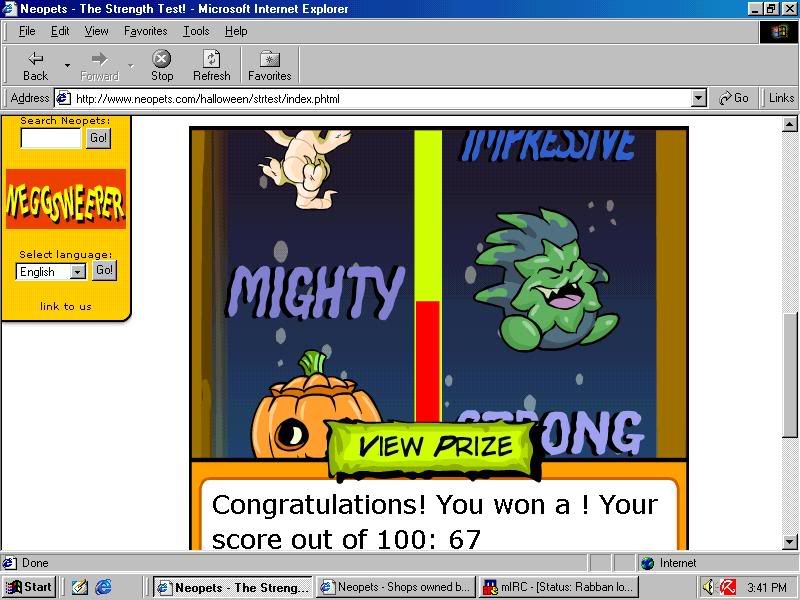Open the Favorites menu

(x=145, y=31)
